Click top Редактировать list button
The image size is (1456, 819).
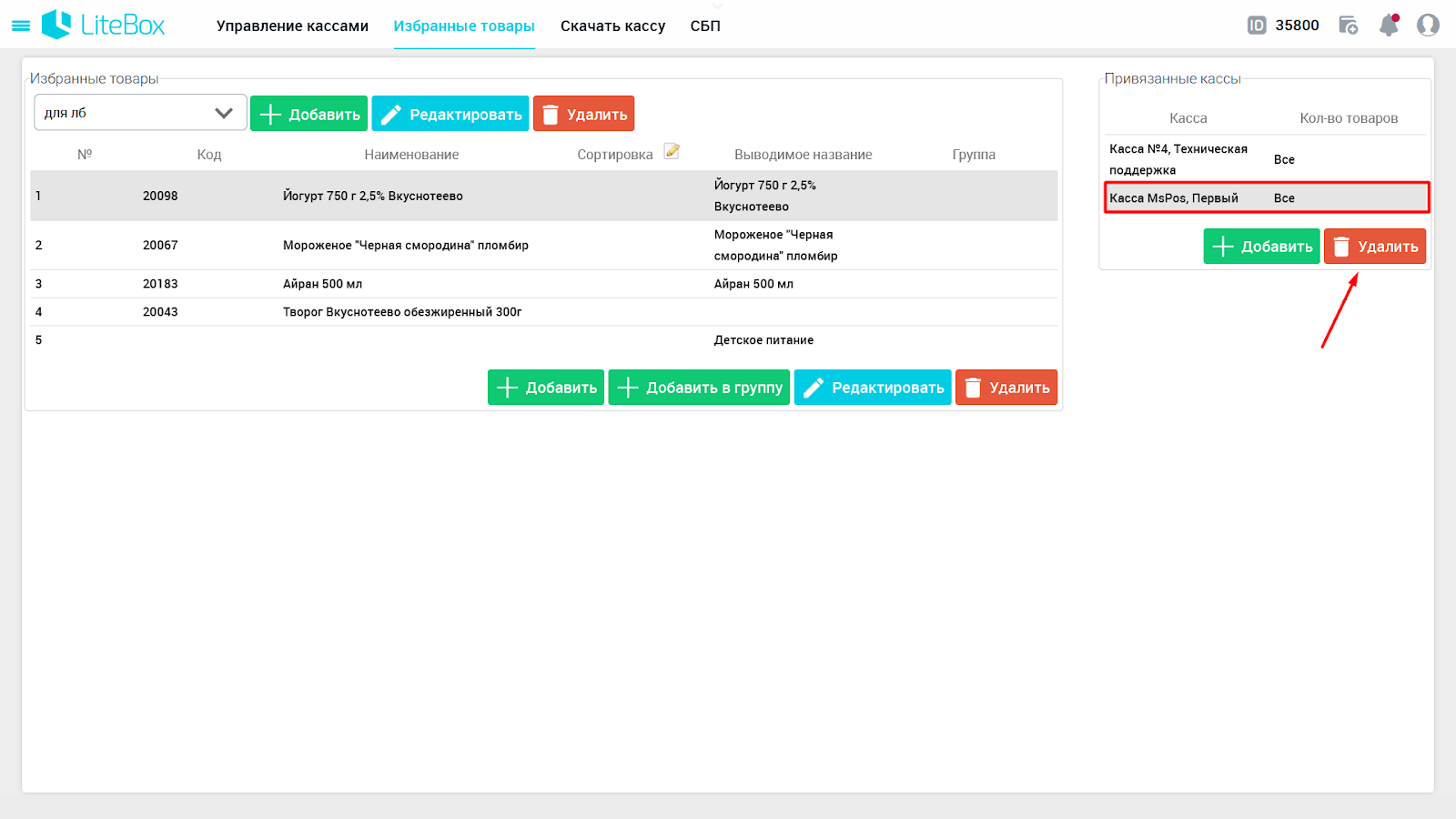tap(450, 114)
